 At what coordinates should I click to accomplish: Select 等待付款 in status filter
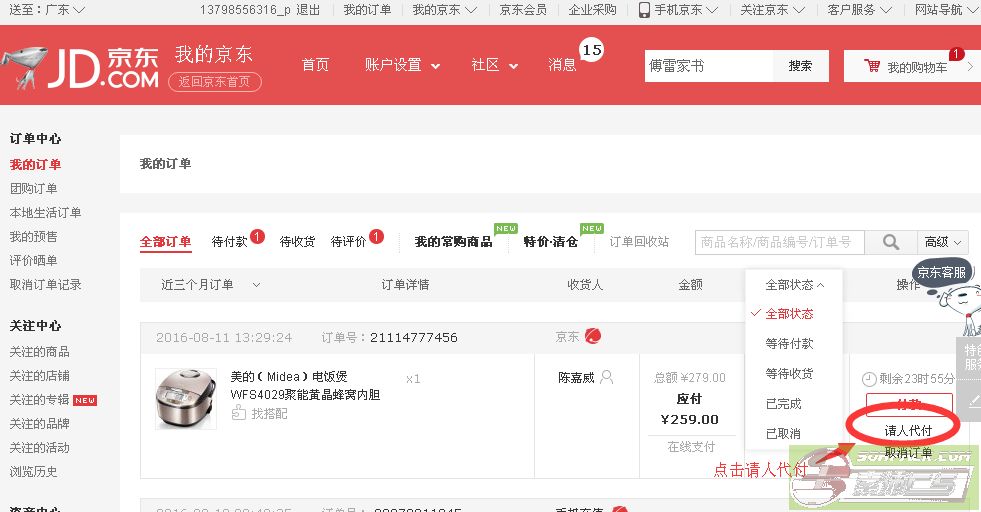click(789, 344)
